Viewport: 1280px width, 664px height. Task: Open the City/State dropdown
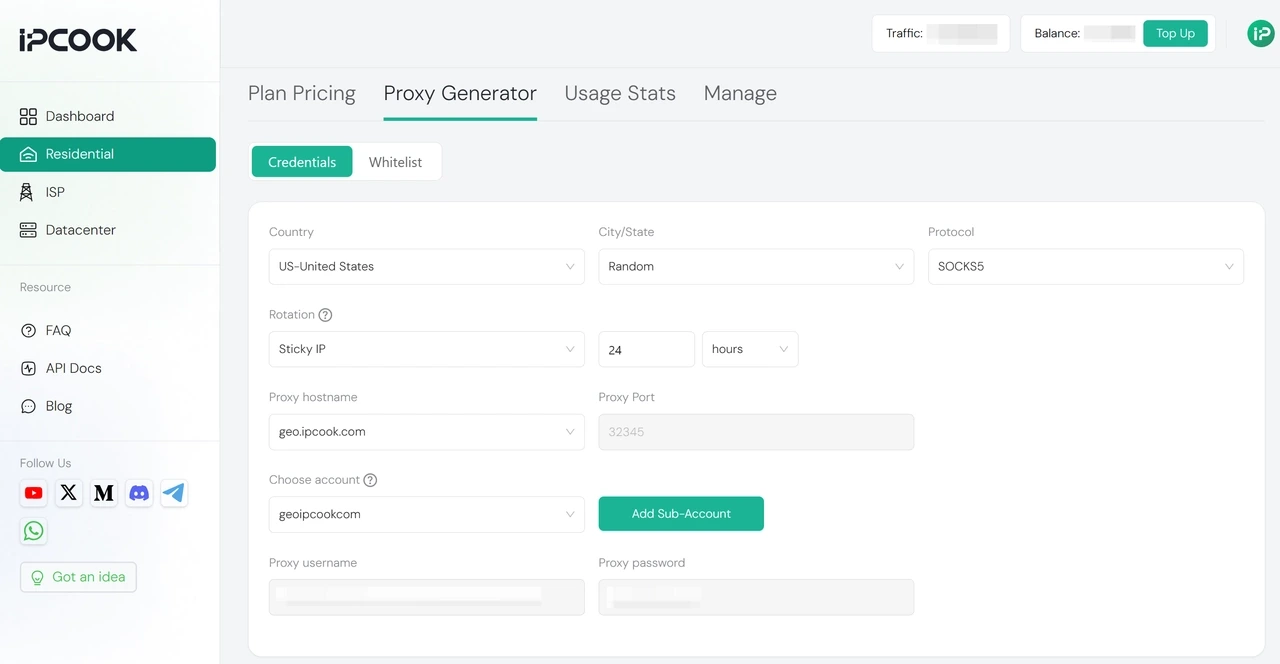click(x=756, y=267)
